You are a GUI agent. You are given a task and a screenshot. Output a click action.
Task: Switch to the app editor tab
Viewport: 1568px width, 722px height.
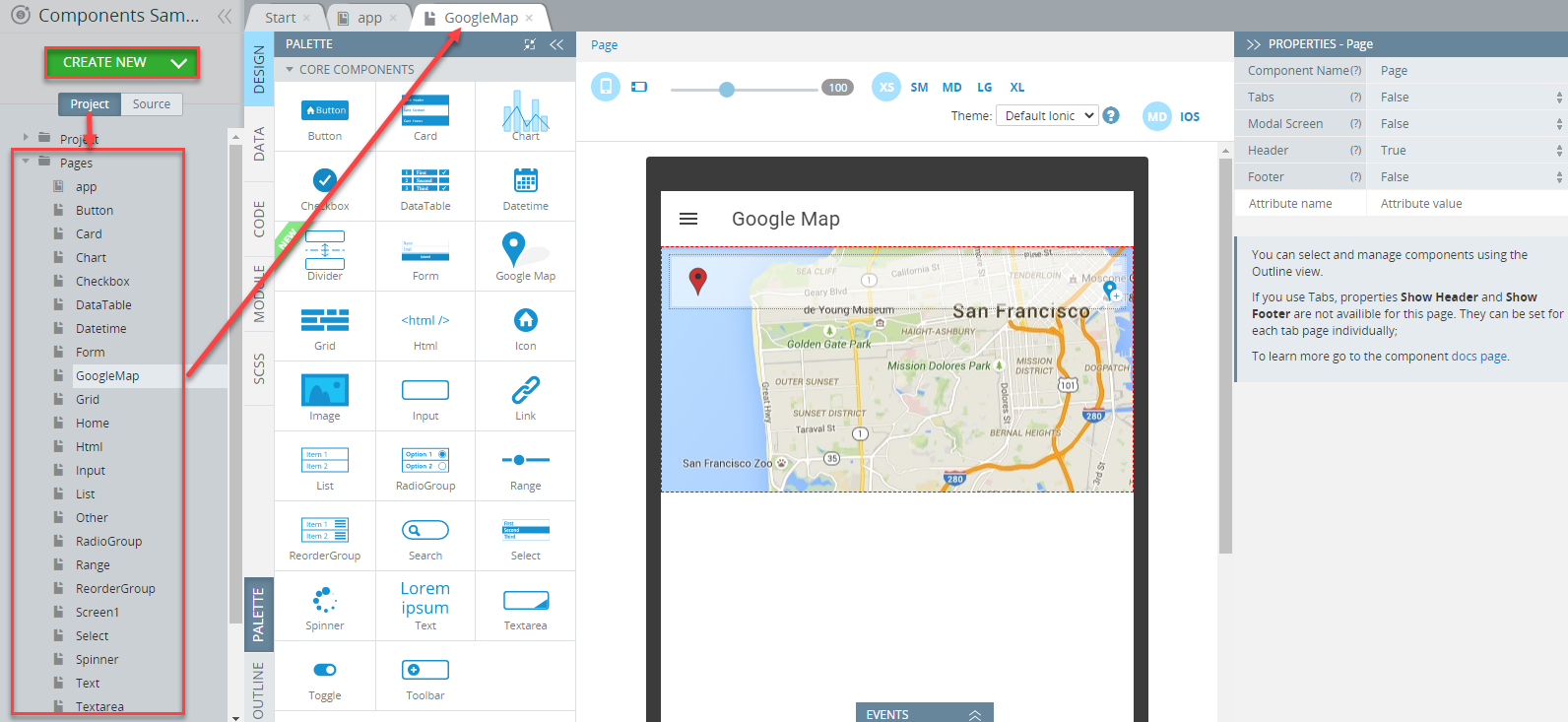[369, 18]
